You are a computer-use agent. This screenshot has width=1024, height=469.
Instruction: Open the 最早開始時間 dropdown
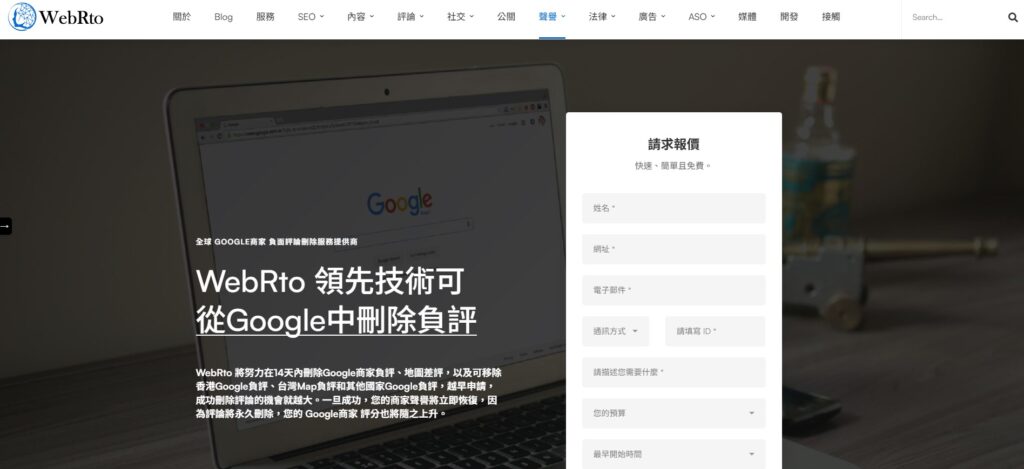[673, 454]
